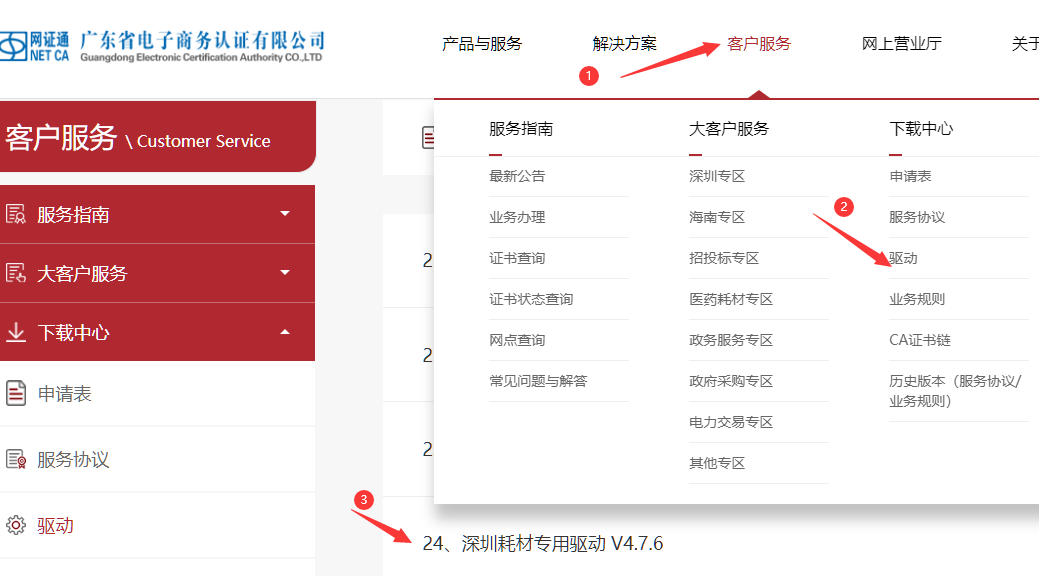Click the 驱动 gear icon in sidebar
1039x576 pixels.
coord(16,526)
